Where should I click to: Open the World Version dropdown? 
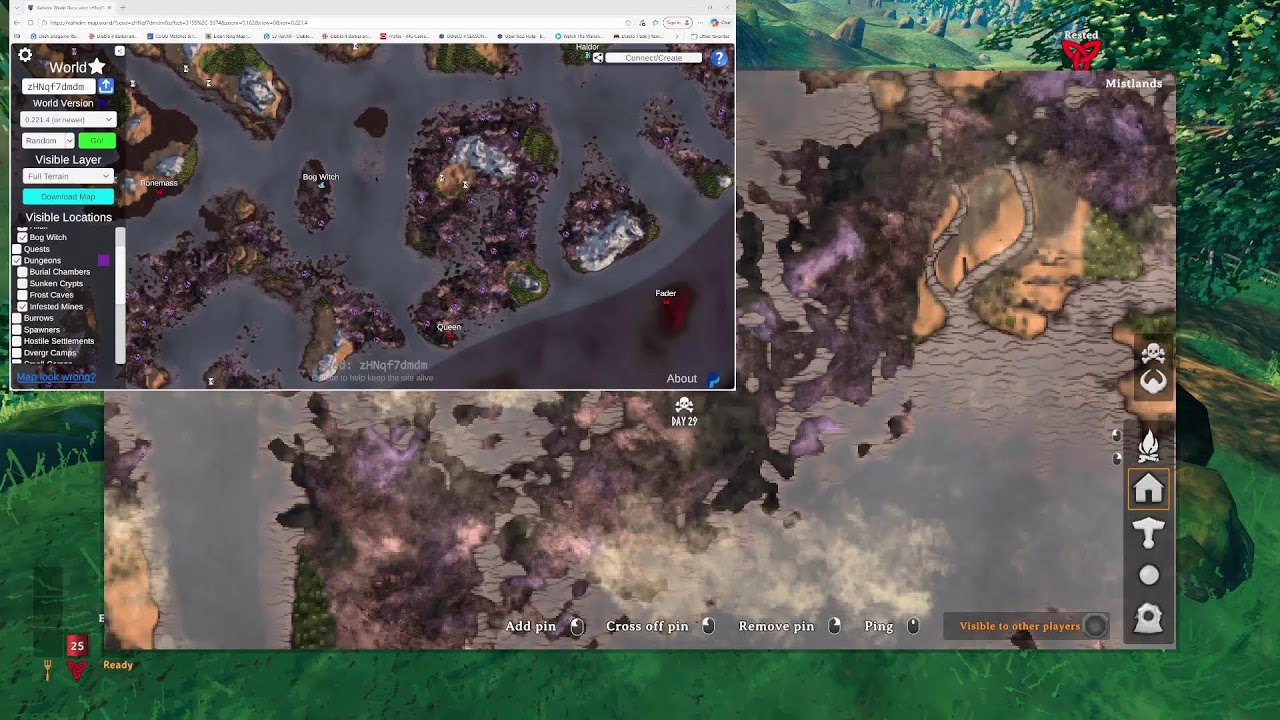click(68, 120)
